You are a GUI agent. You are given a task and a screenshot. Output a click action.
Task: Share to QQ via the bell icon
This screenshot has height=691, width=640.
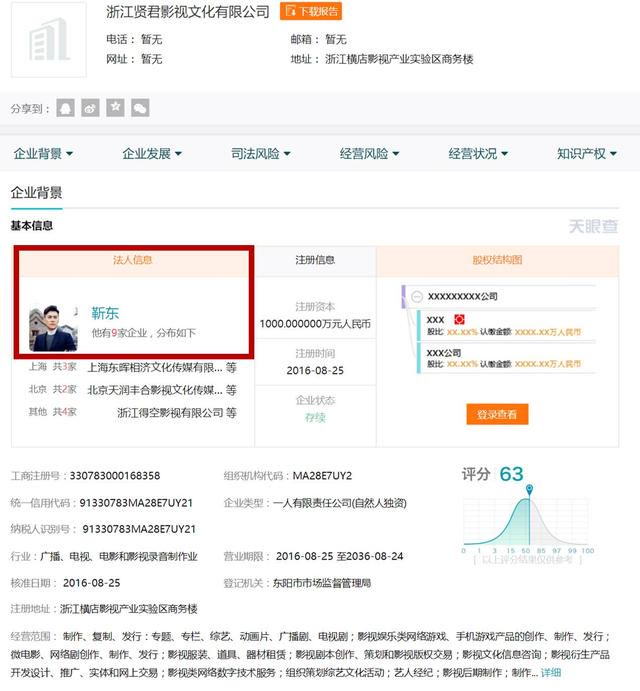point(65,108)
